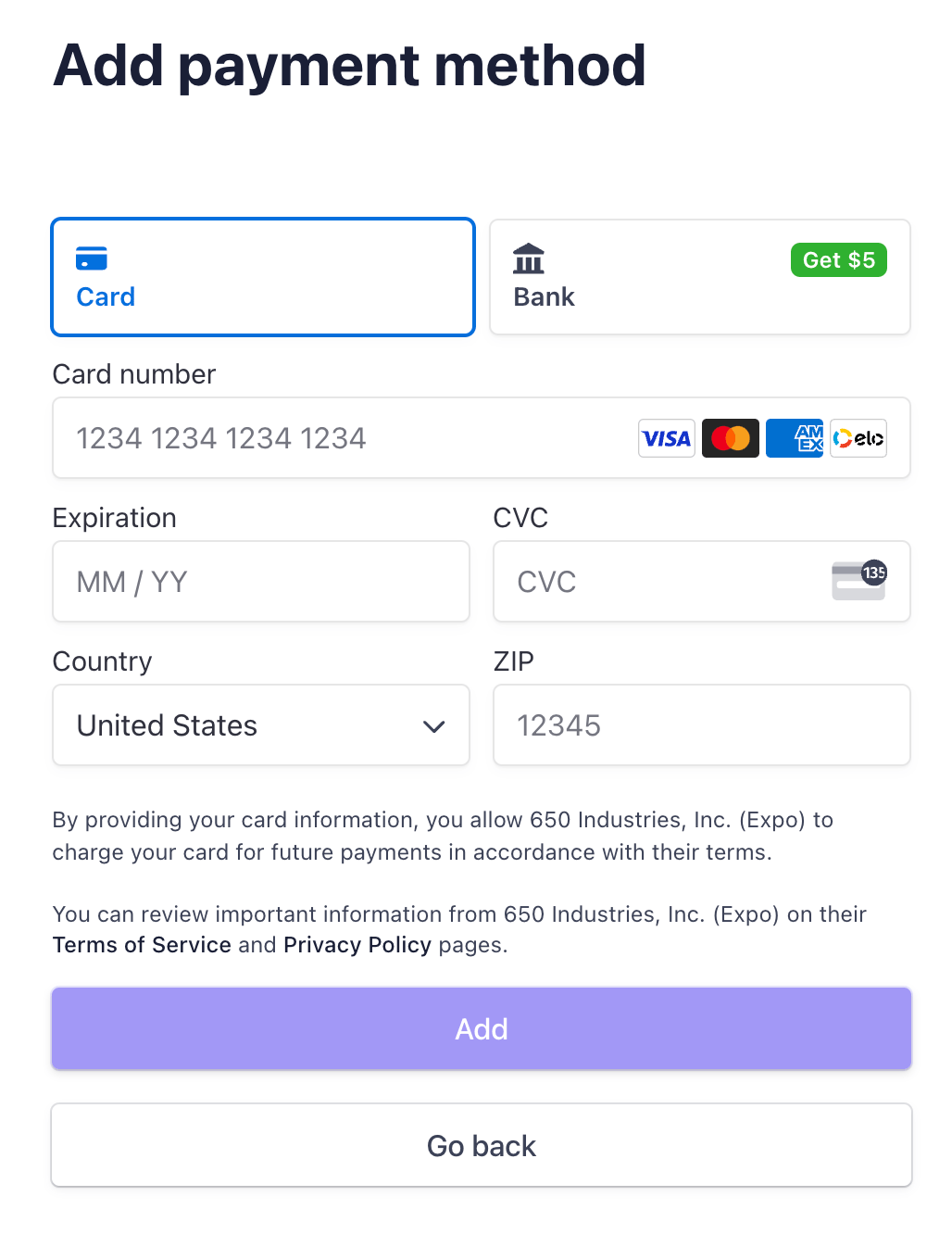Select the Card payment tab
The height and width of the screenshot is (1234, 952).
point(263,276)
